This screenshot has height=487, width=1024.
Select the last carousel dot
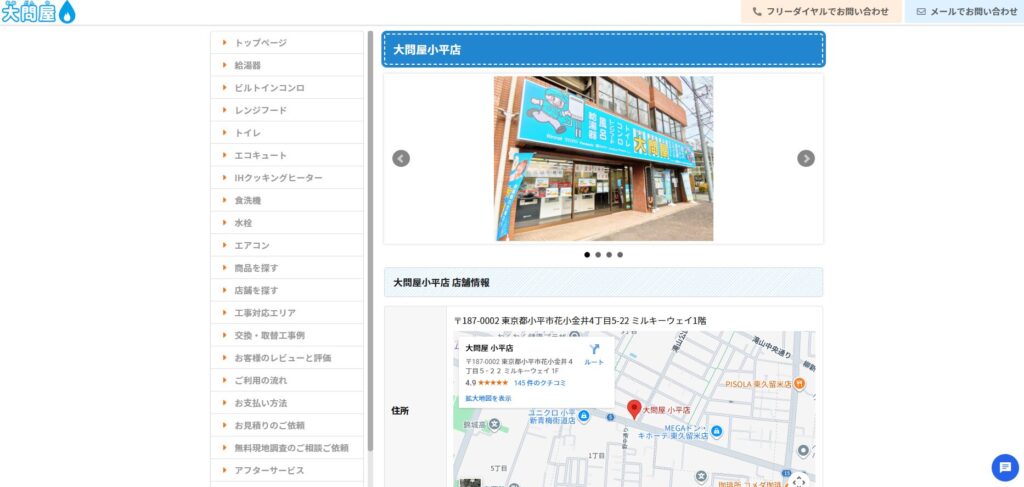point(620,255)
